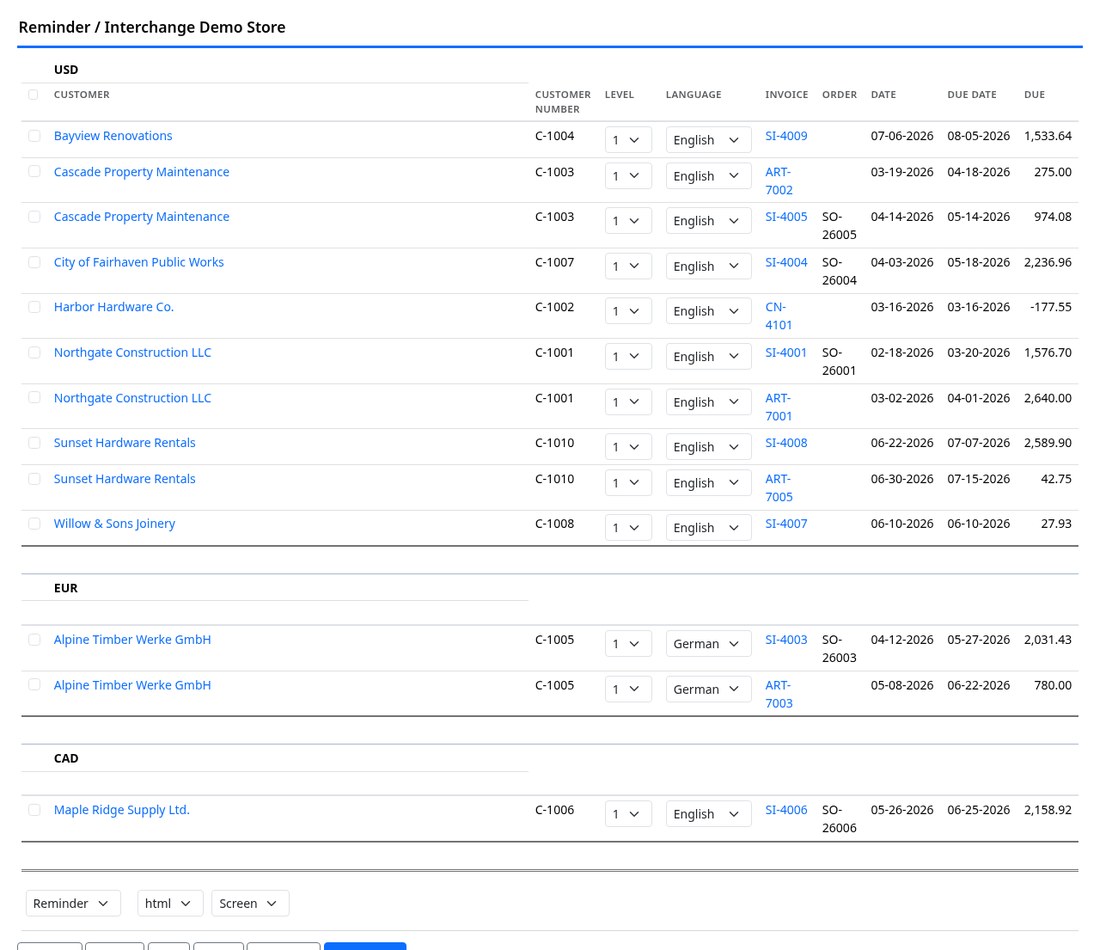Screen dimensions: 1100x950
Task: Open Harbor Hardware Co. customer link
Action: [x=114, y=307]
